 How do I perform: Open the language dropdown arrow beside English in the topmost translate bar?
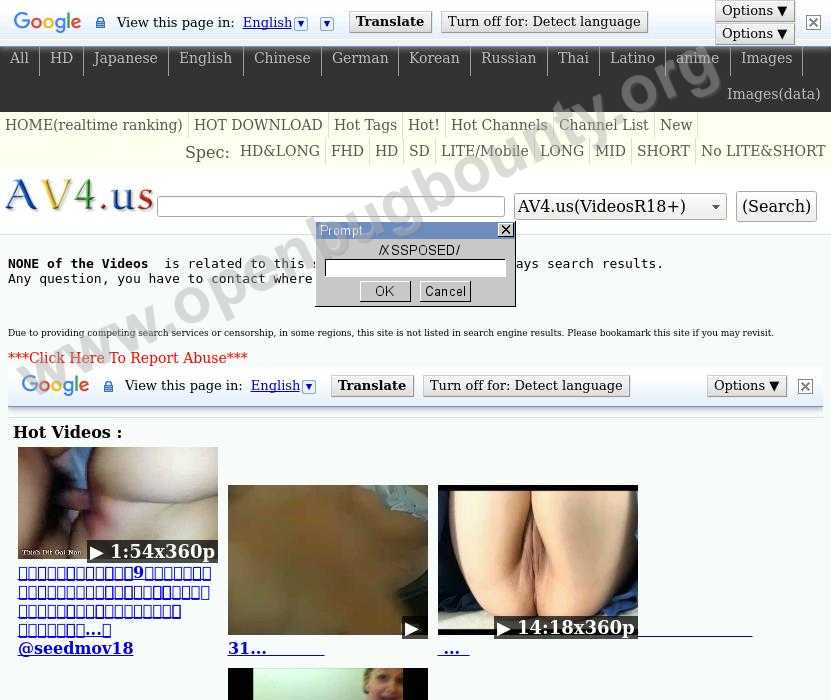coord(301,23)
